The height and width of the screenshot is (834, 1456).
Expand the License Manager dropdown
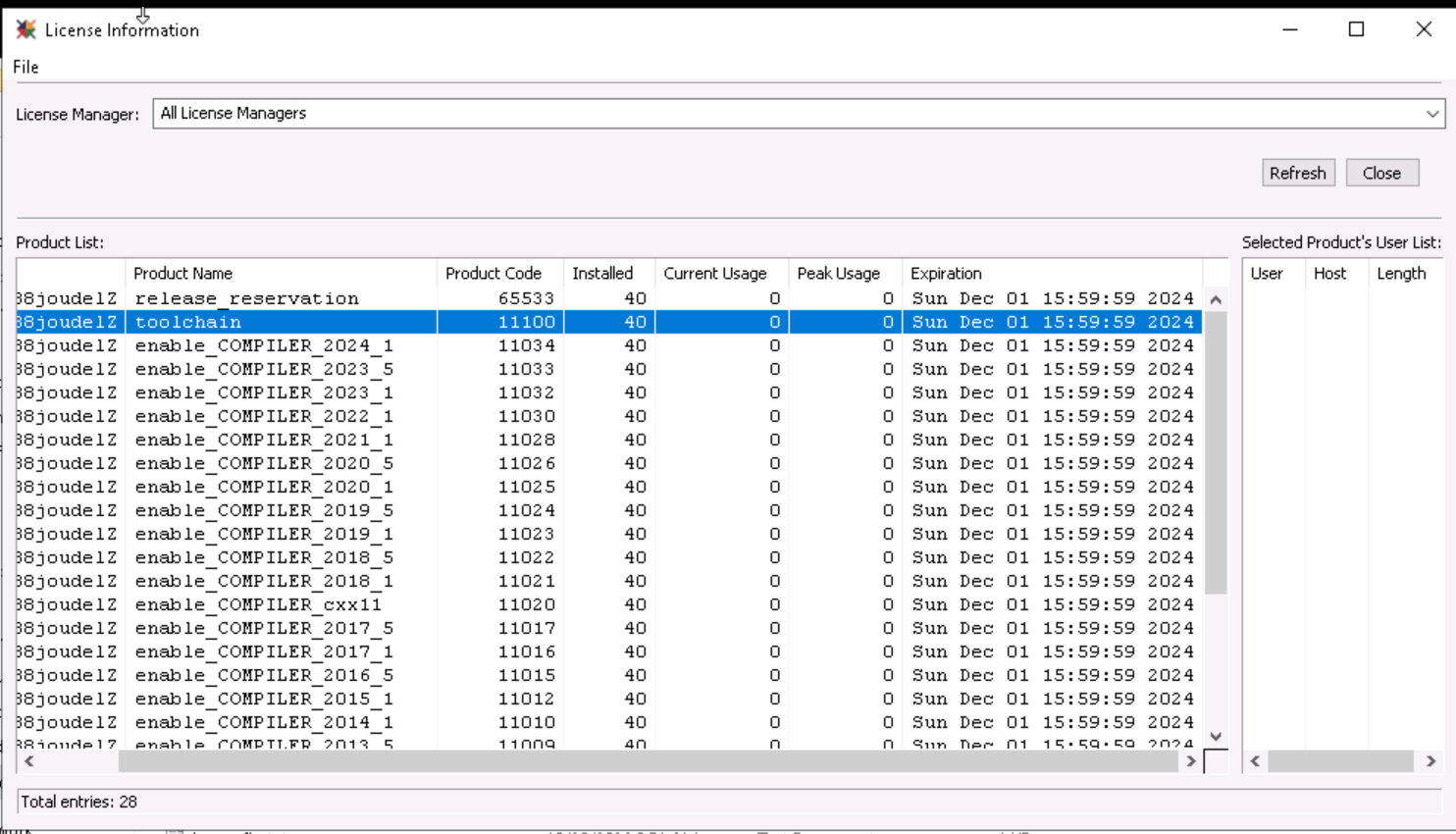click(1432, 114)
